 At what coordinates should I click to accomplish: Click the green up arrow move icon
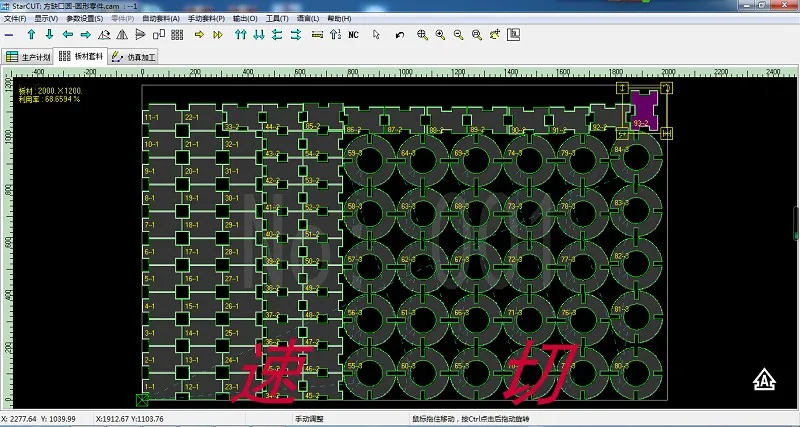(30, 34)
